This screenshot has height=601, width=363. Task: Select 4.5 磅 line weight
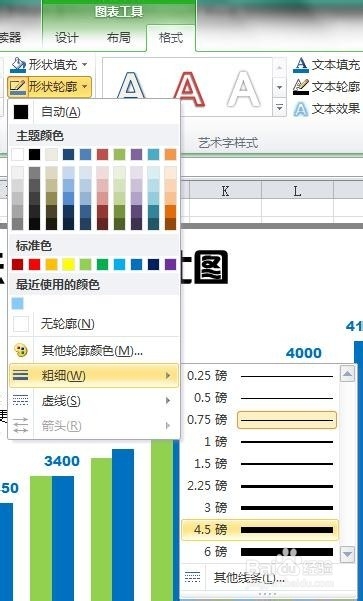[260, 530]
